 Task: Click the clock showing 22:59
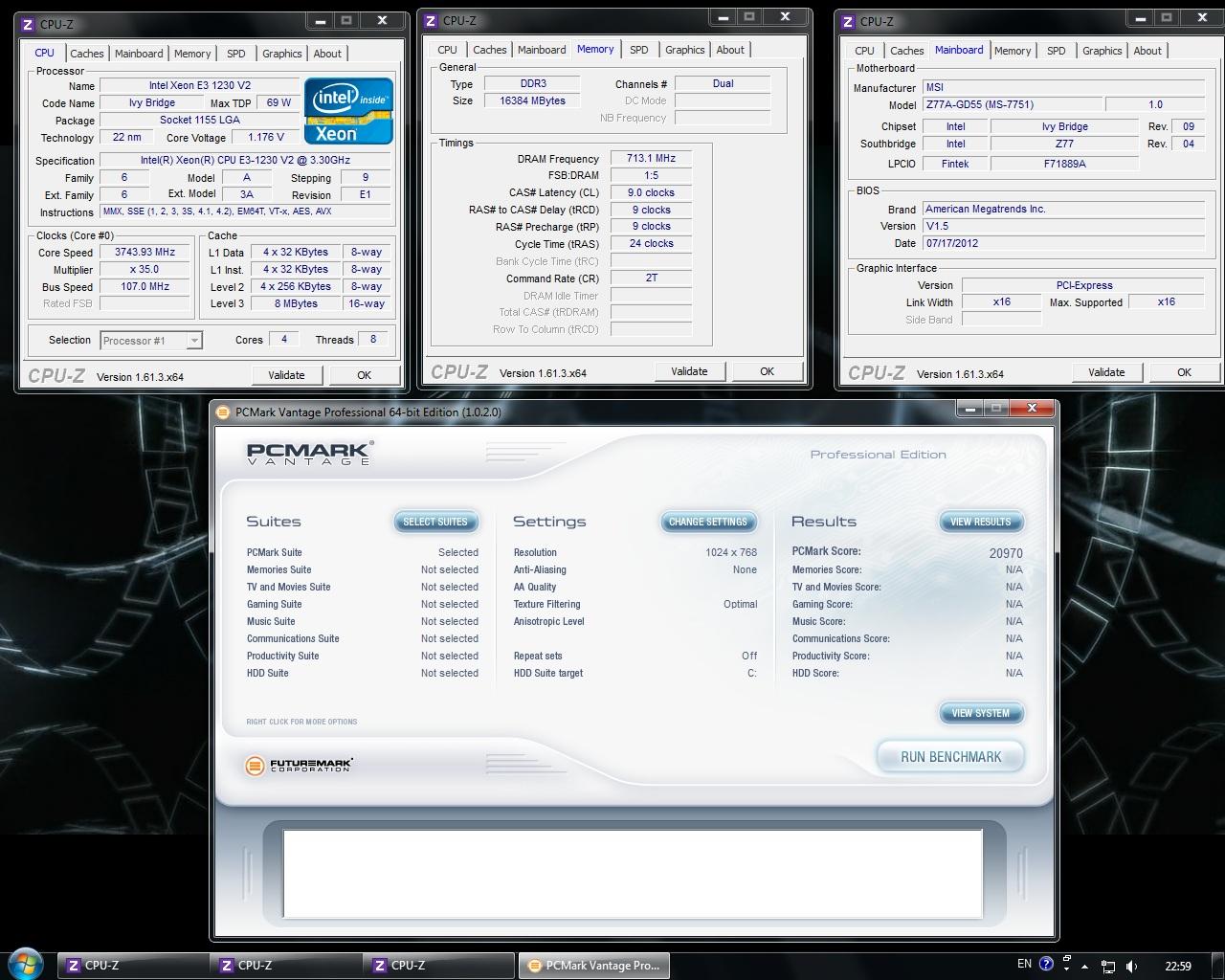[1178, 966]
